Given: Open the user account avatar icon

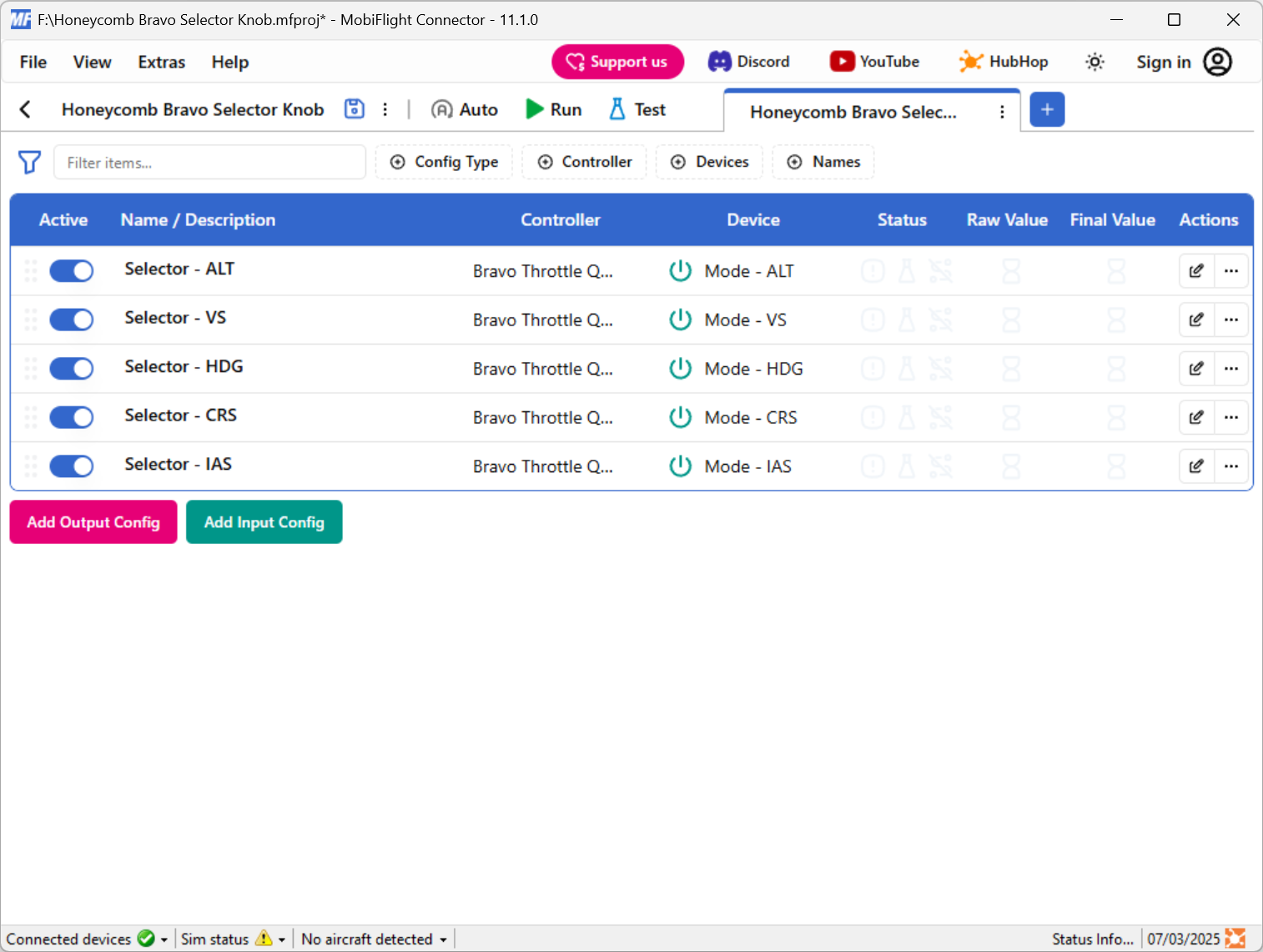Looking at the screenshot, I should pos(1217,62).
